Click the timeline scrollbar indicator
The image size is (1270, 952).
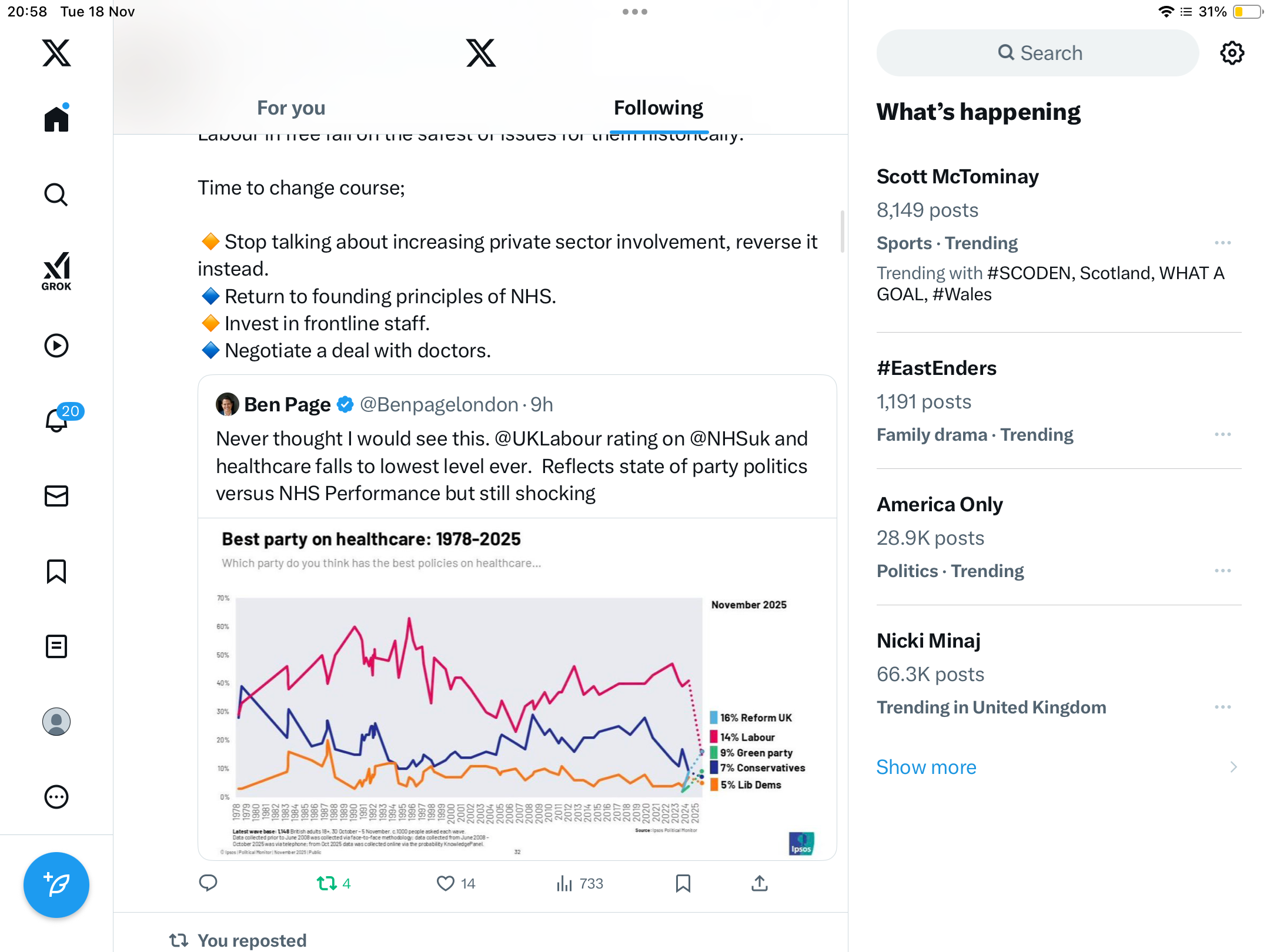(843, 232)
